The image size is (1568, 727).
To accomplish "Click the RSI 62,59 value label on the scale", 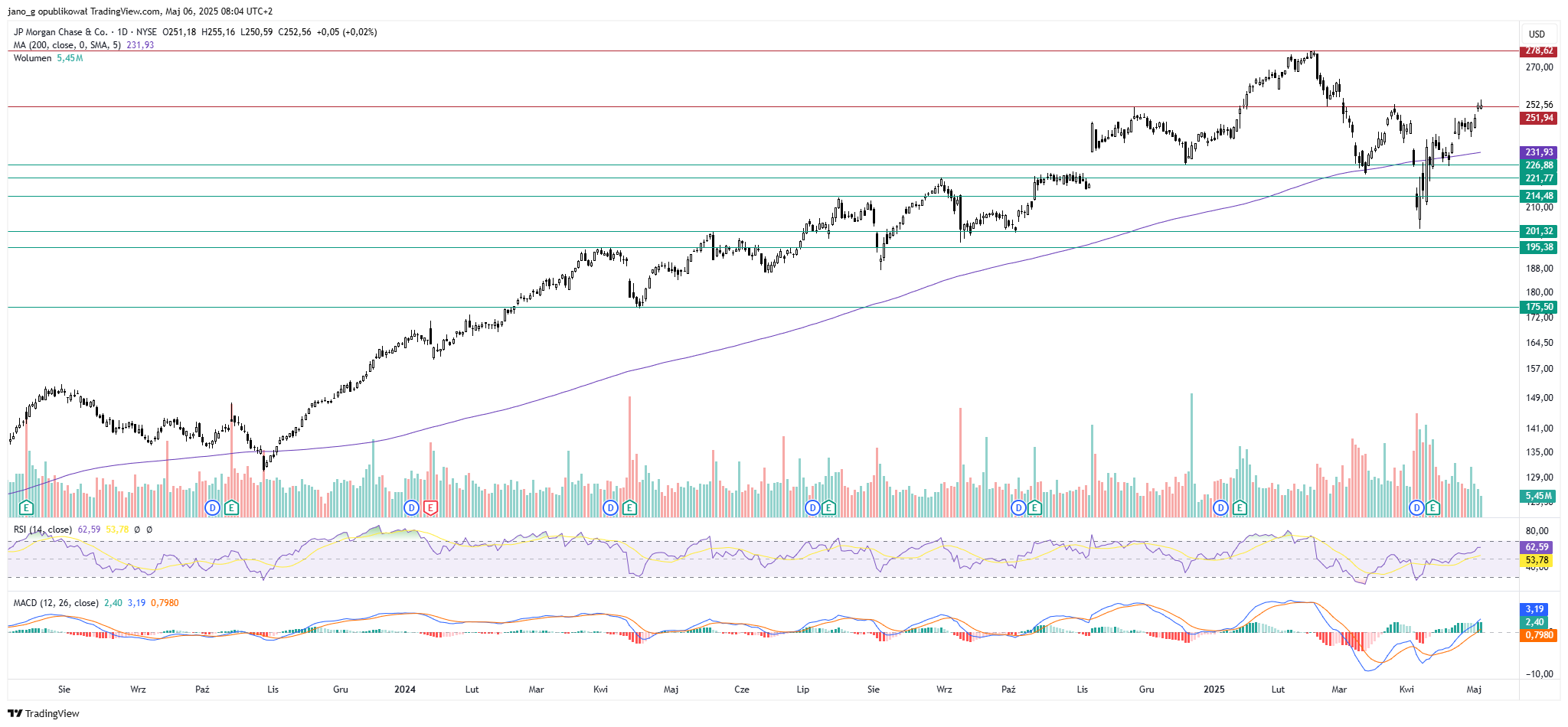I will [x=1537, y=547].
